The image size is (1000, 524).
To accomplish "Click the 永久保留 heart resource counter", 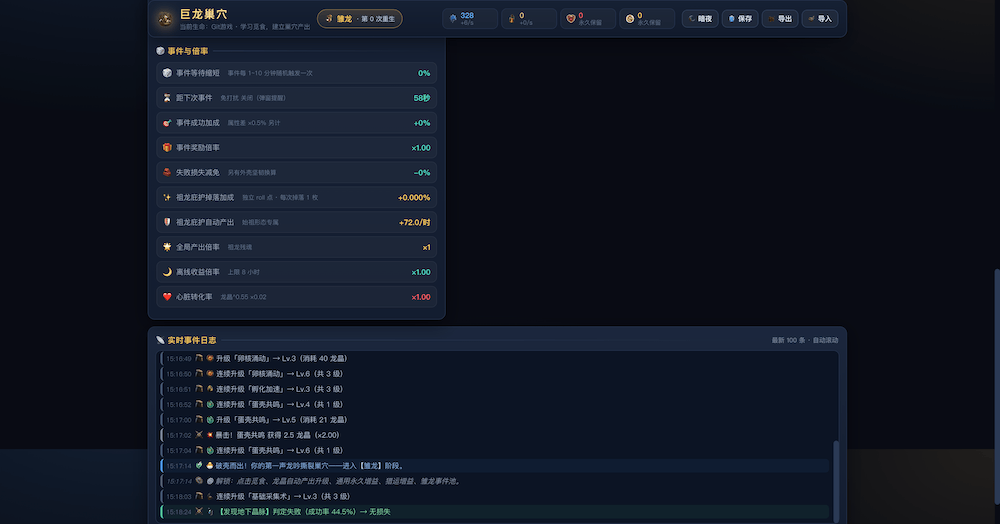I will (x=588, y=18).
